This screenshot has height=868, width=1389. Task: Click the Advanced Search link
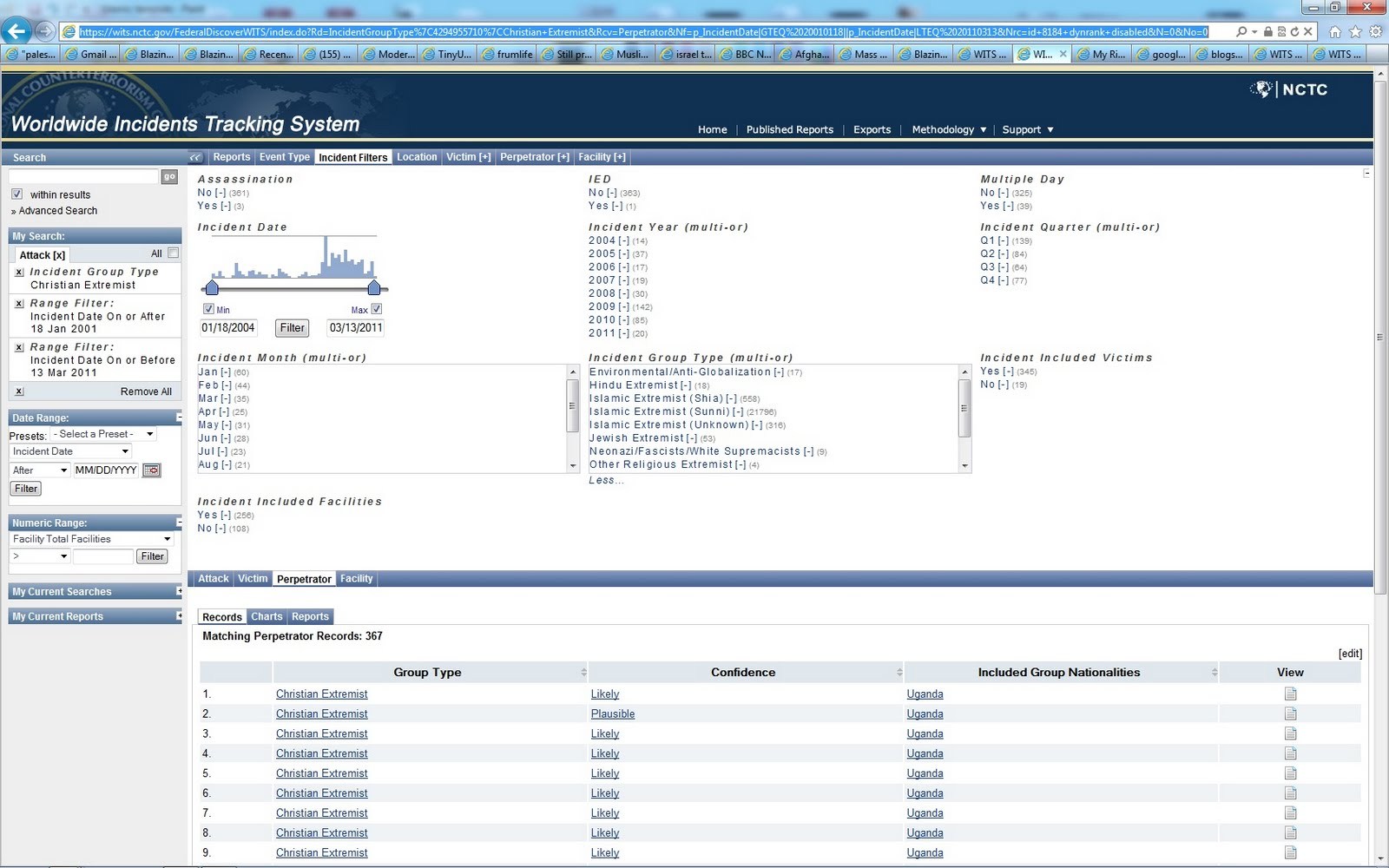(x=57, y=210)
